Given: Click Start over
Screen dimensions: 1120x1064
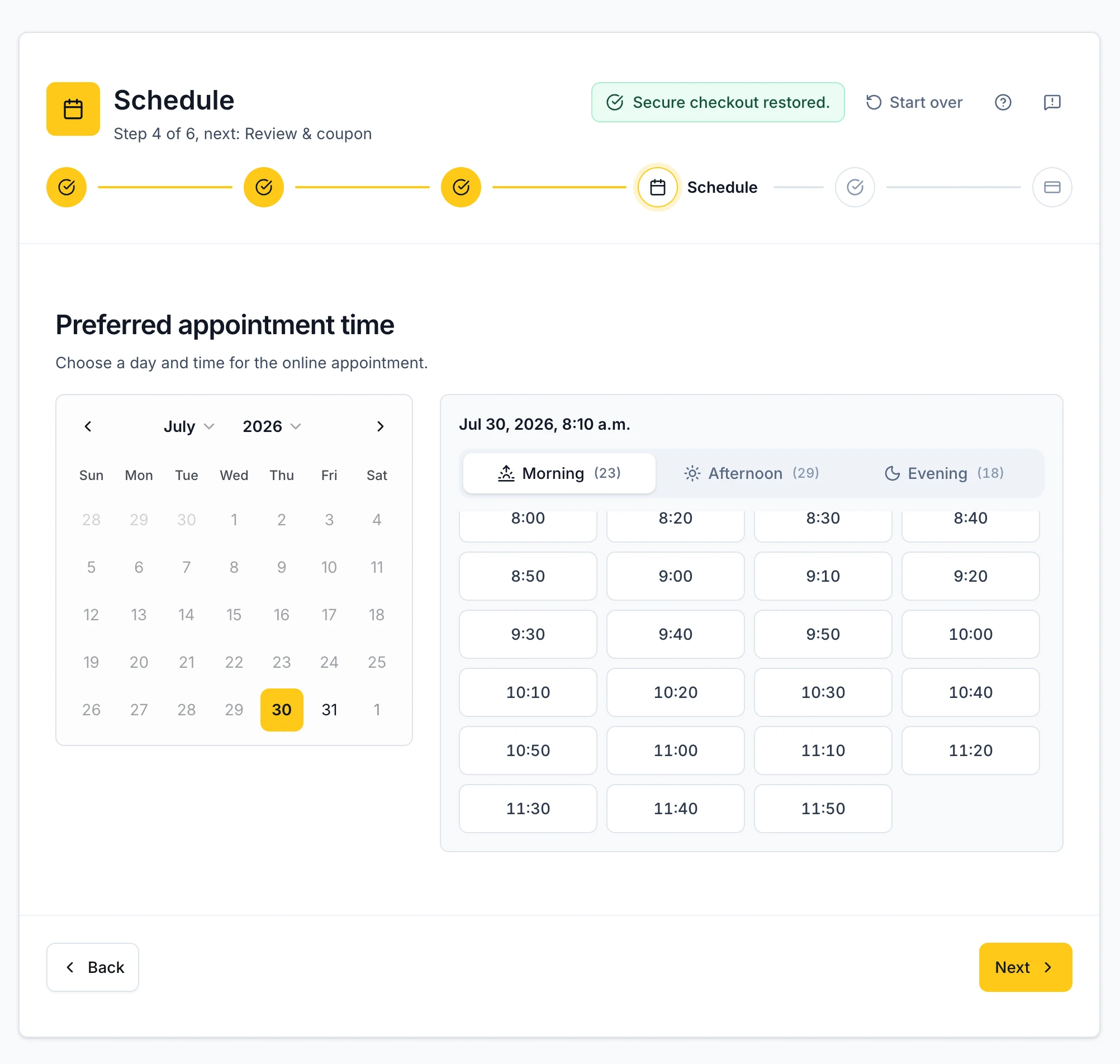Looking at the screenshot, I should point(914,102).
